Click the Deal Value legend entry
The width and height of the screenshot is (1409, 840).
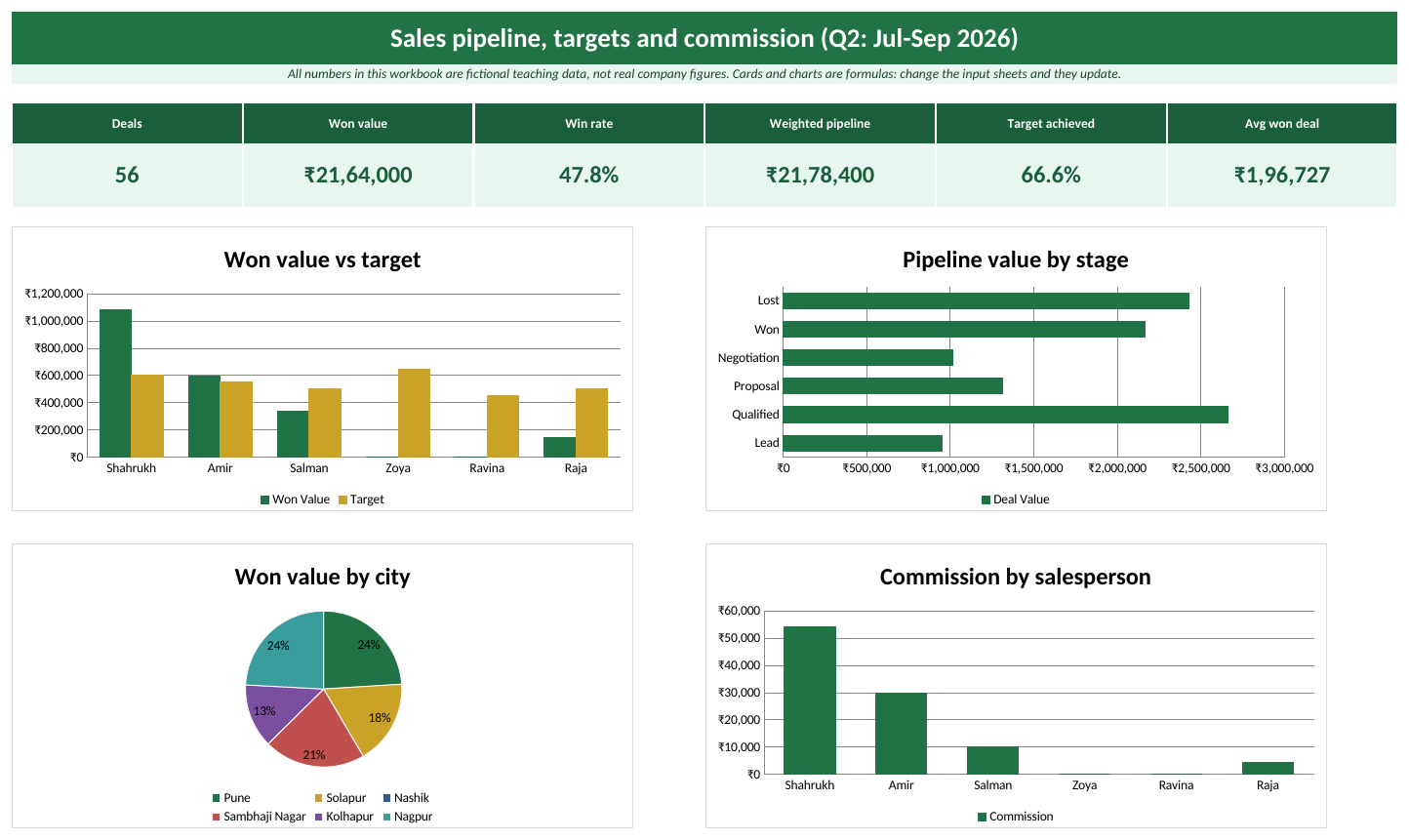tap(1015, 500)
